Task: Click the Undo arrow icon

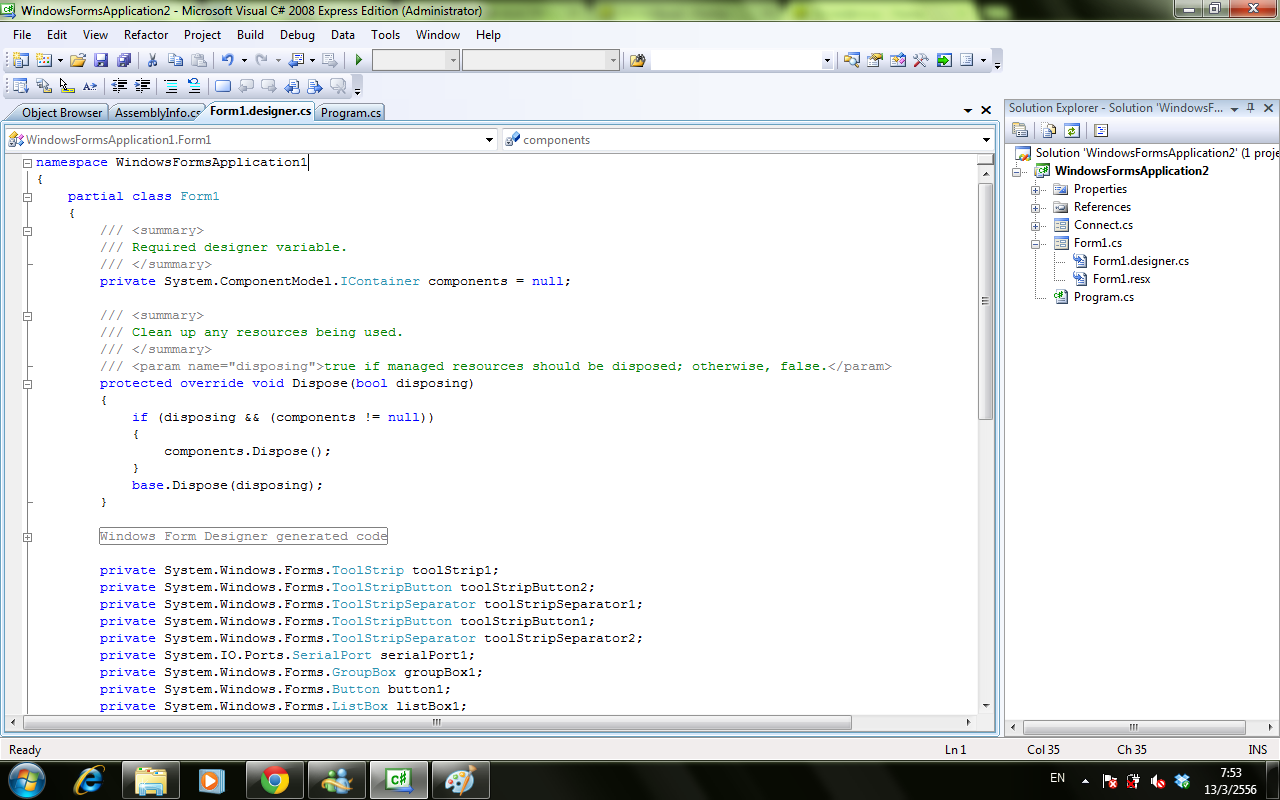Action: click(x=228, y=60)
